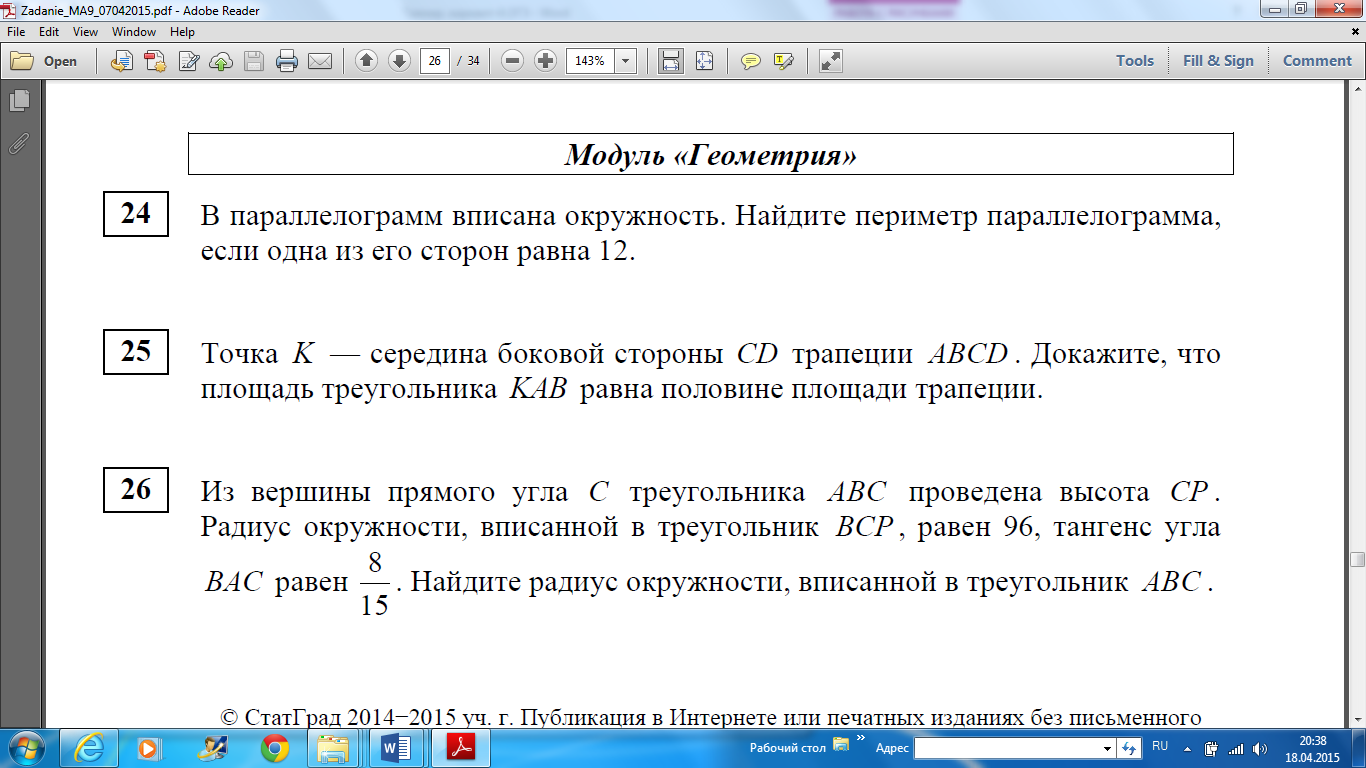Click the edit PDF with pencil icon
Viewport: 1366px width, 768px height.
coord(188,61)
